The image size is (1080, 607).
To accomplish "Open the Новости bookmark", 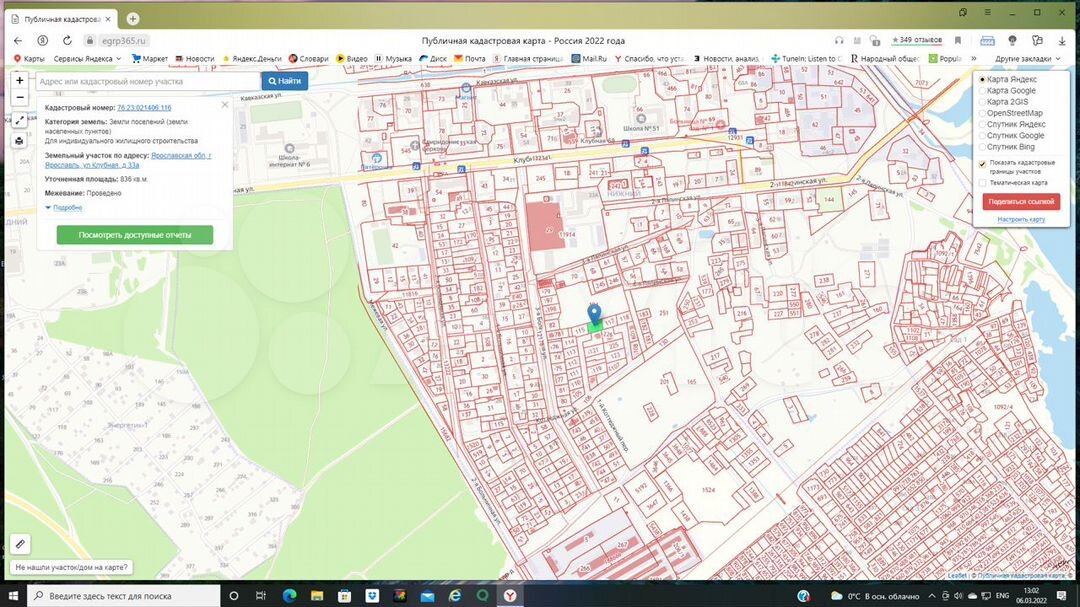I will [200, 59].
